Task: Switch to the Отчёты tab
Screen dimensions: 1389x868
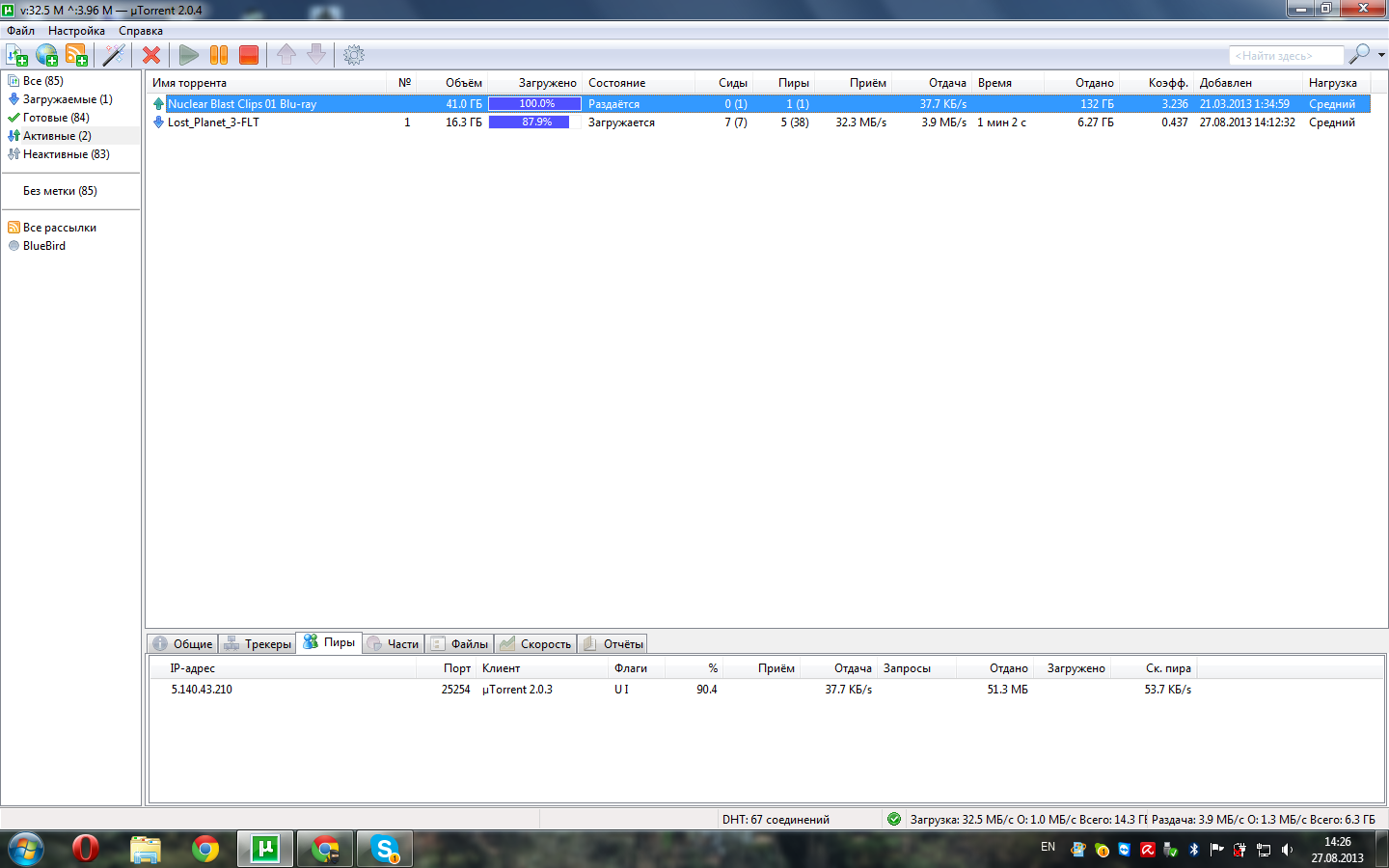Action: coord(613,644)
